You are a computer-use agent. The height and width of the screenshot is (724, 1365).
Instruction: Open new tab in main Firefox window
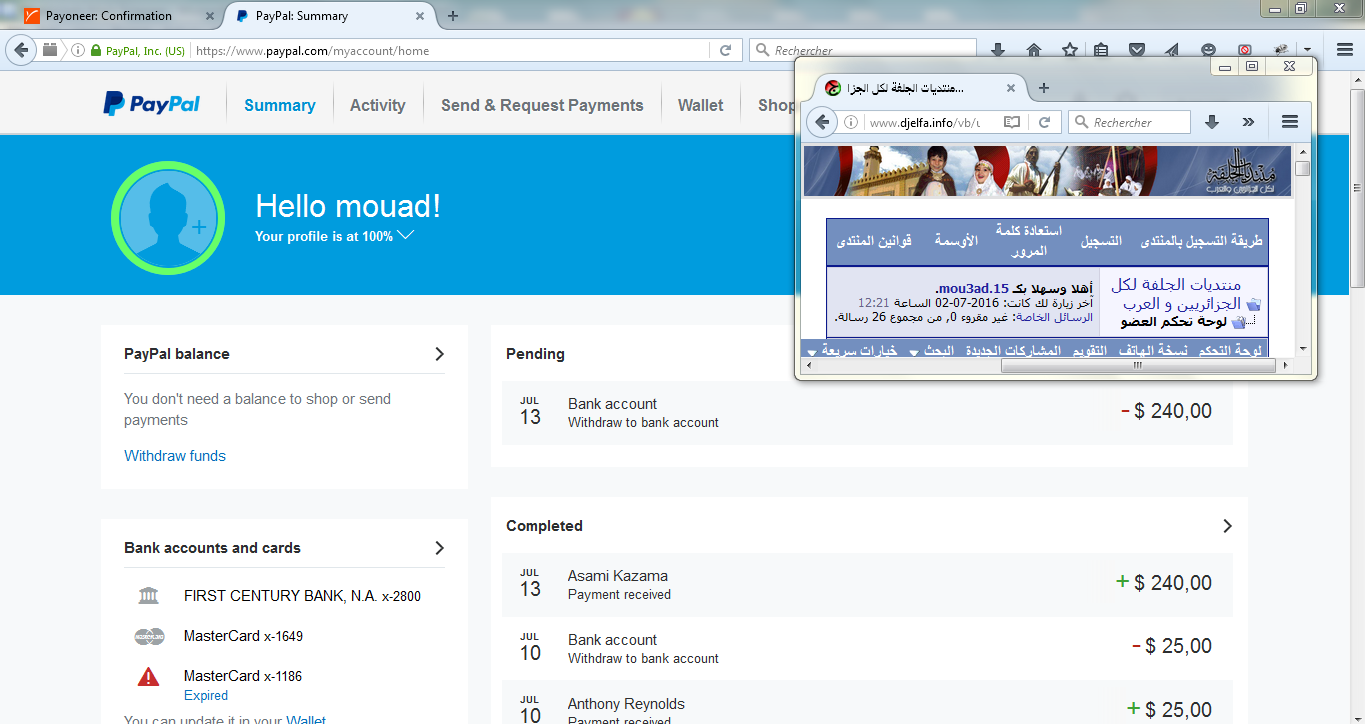453,15
